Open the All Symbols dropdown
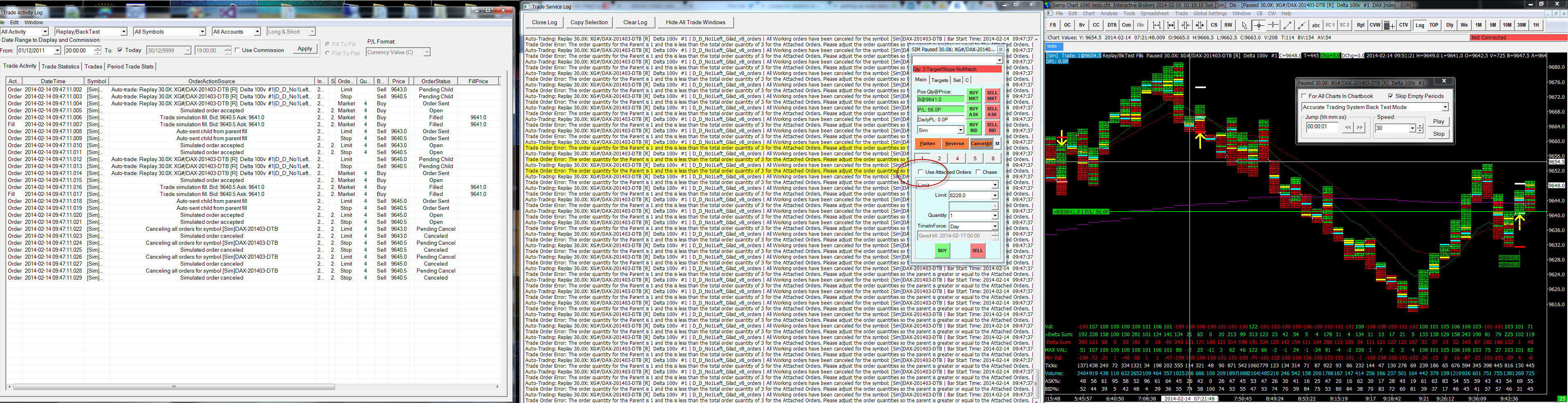 [x=169, y=32]
